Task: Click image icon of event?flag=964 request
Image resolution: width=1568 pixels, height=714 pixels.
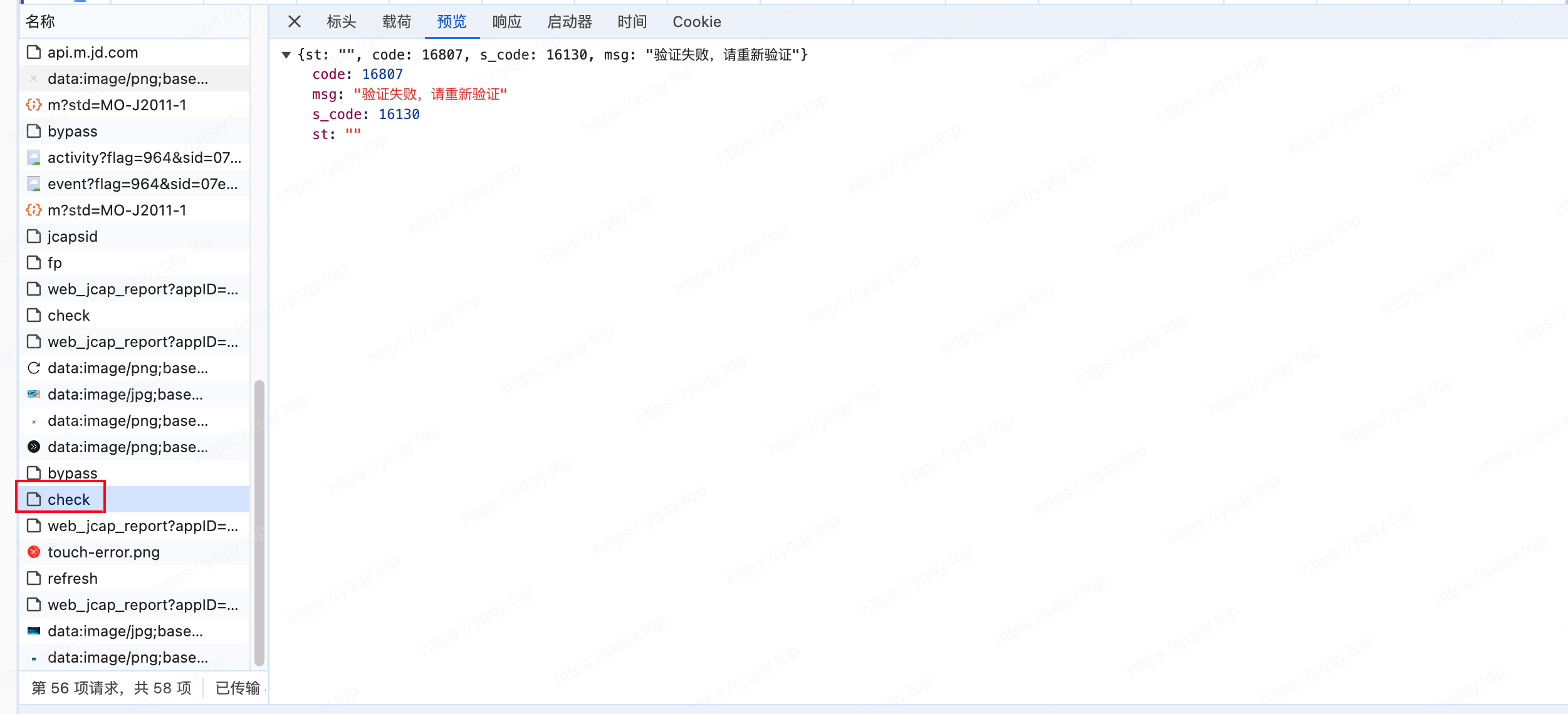Action: pyautogui.click(x=34, y=184)
